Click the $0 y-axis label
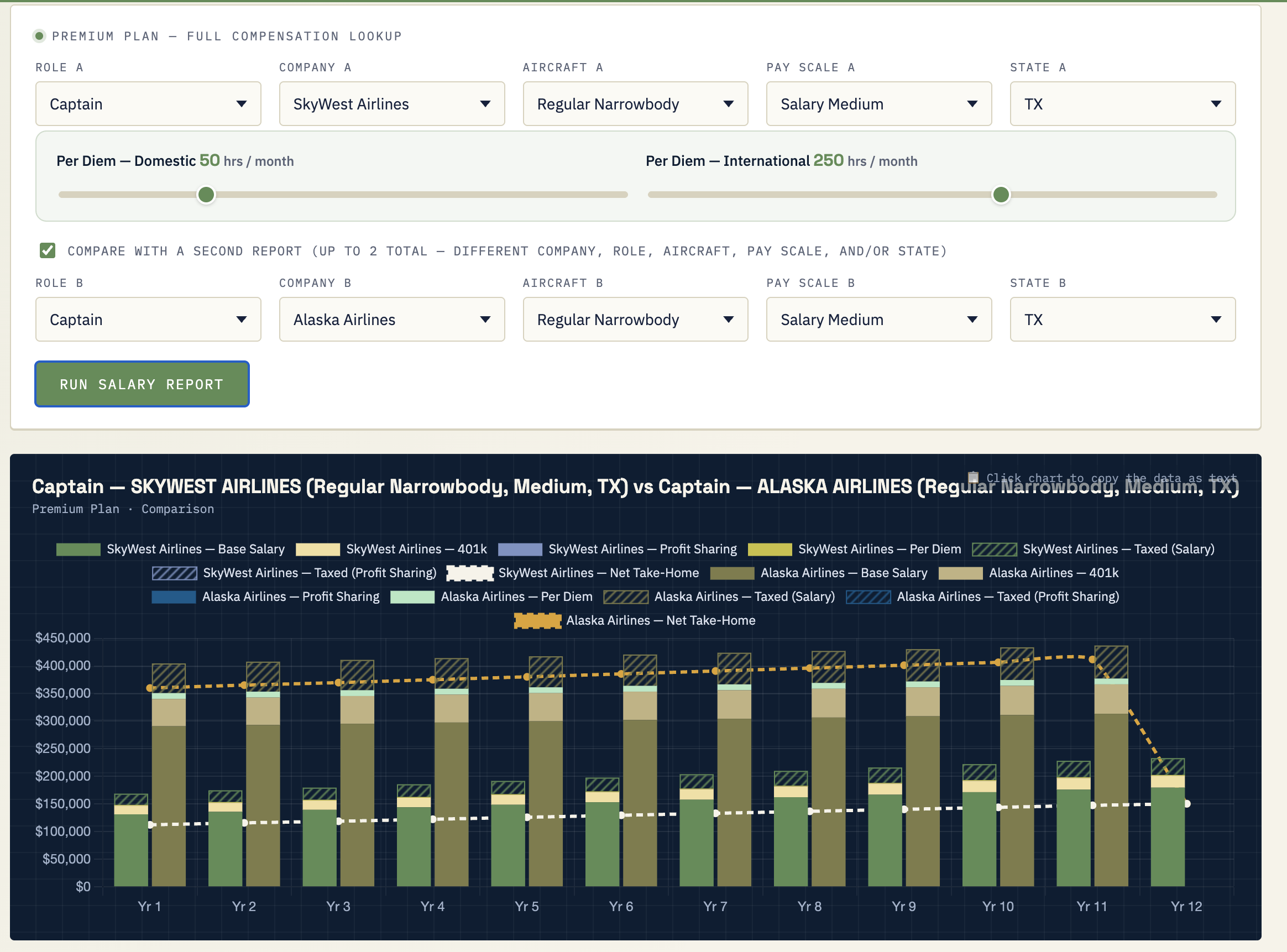Image resolution: width=1287 pixels, height=952 pixels. tap(83, 886)
